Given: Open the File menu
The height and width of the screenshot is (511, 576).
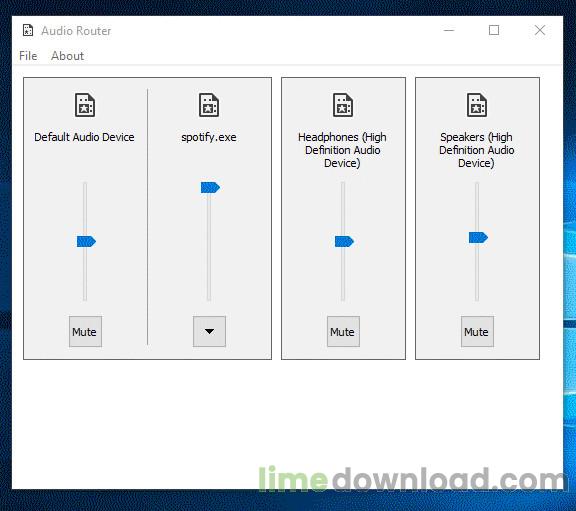Looking at the screenshot, I should click(x=28, y=56).
